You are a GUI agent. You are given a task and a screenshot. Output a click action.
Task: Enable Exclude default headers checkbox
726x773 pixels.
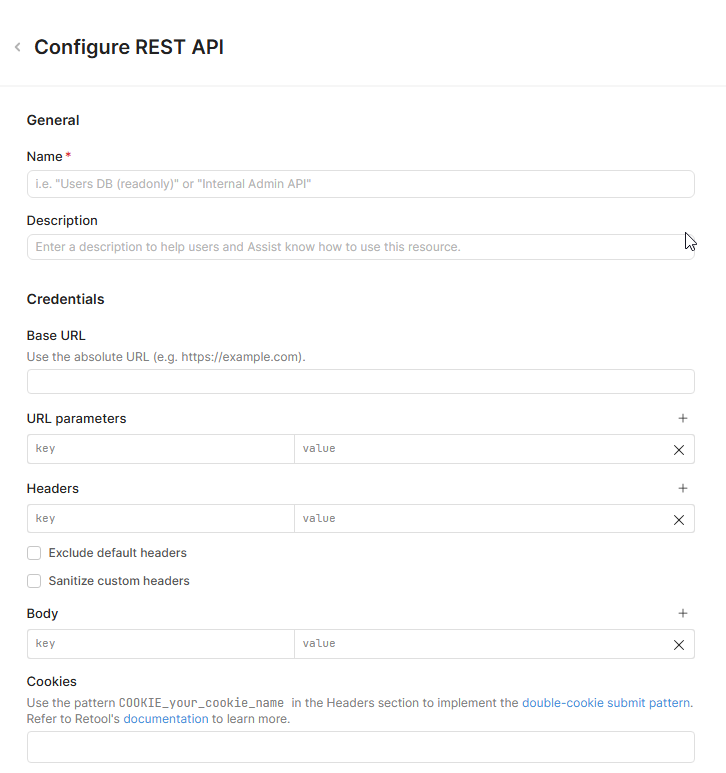[x=34, y=553]
